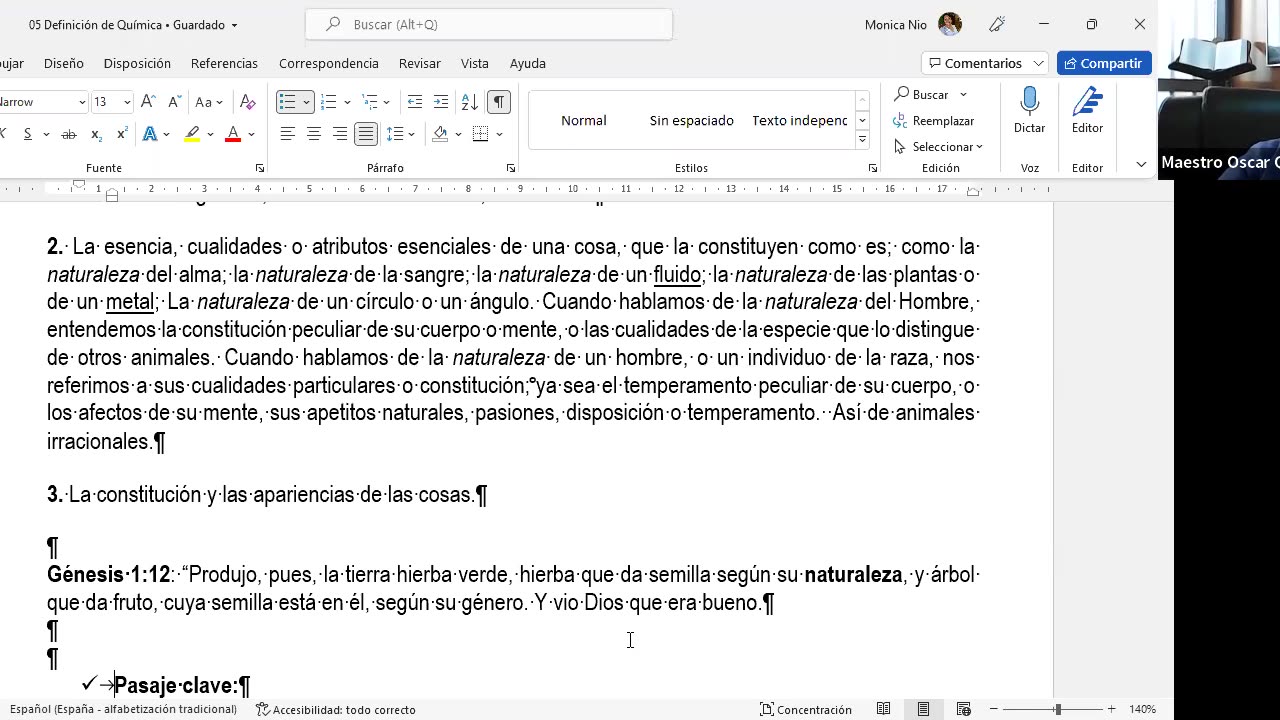Viewport: 1280px width, 720px height.
Task: Click the zoom slider handle
Action: pos(1058,709)
